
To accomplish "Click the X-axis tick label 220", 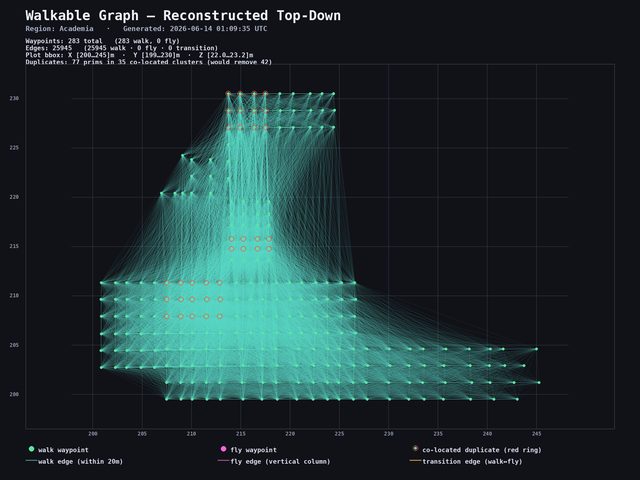I will click(290, 434).
